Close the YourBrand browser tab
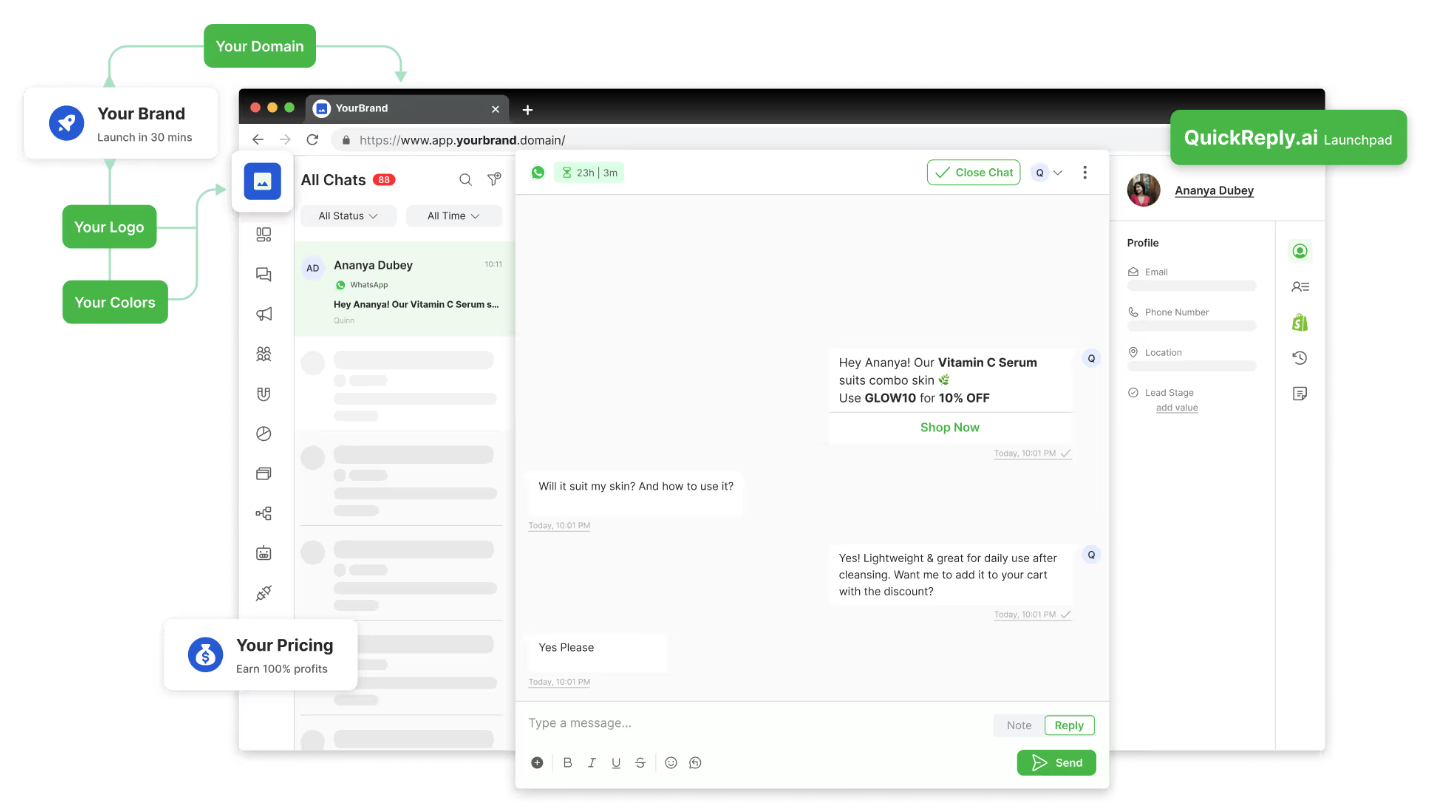This screenshot has width=1452, height=808. [x=495, y=109]
